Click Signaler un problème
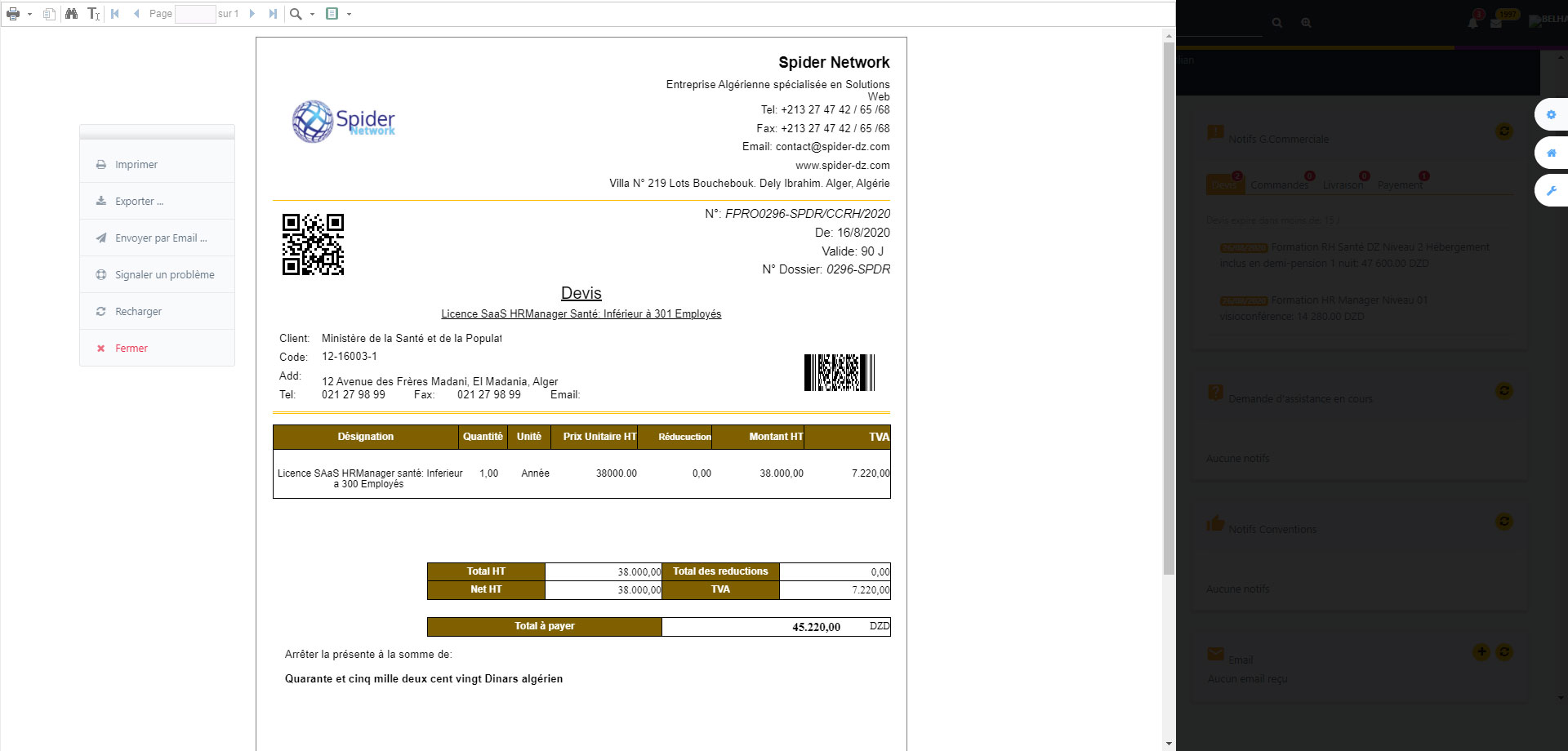1568x751 pixels. pyautogui.click(x=157, y=274)
